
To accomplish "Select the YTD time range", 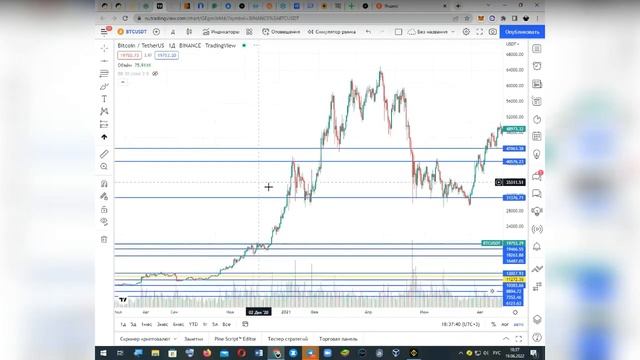I will (x=193, y=324).
